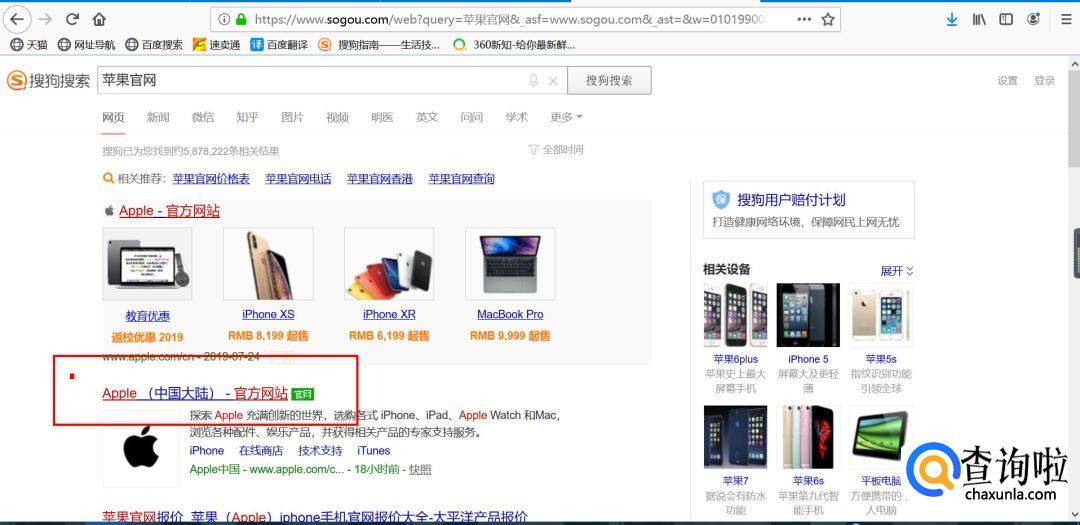Clear the search box with the X icon
This screenshot has width=1080, height=525.
pos(552,81)
